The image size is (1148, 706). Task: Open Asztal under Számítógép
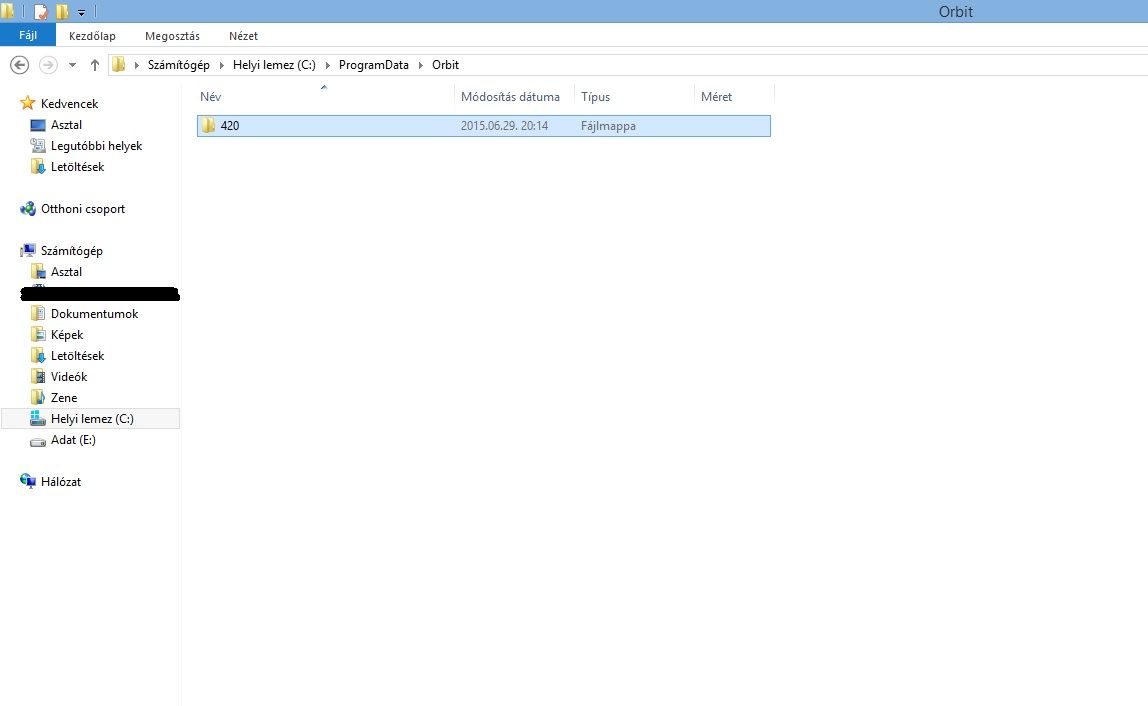66,272
